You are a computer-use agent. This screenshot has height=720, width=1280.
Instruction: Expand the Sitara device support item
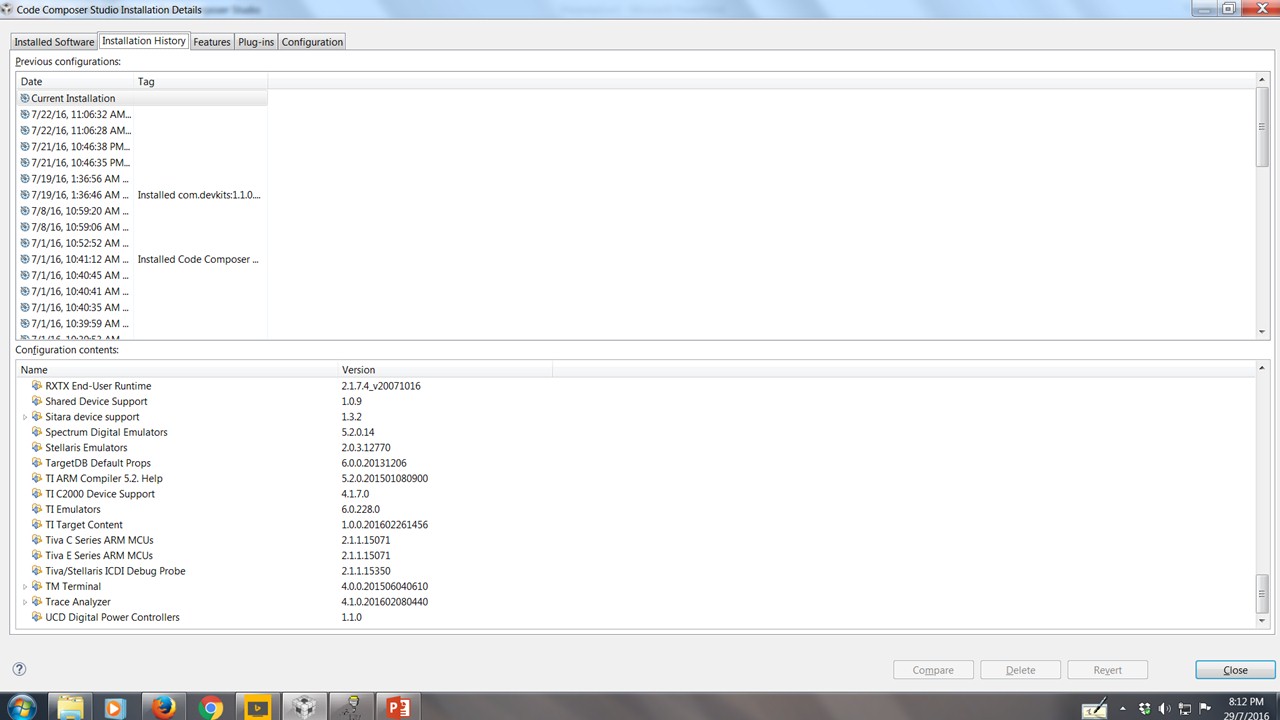point(25,417)
